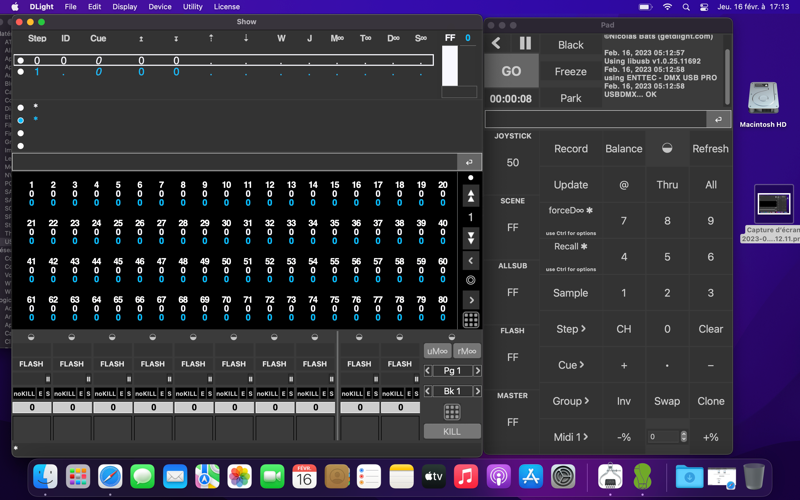Click the channel grid icon below arrows
800x500 pixels.
coord(471,321)
